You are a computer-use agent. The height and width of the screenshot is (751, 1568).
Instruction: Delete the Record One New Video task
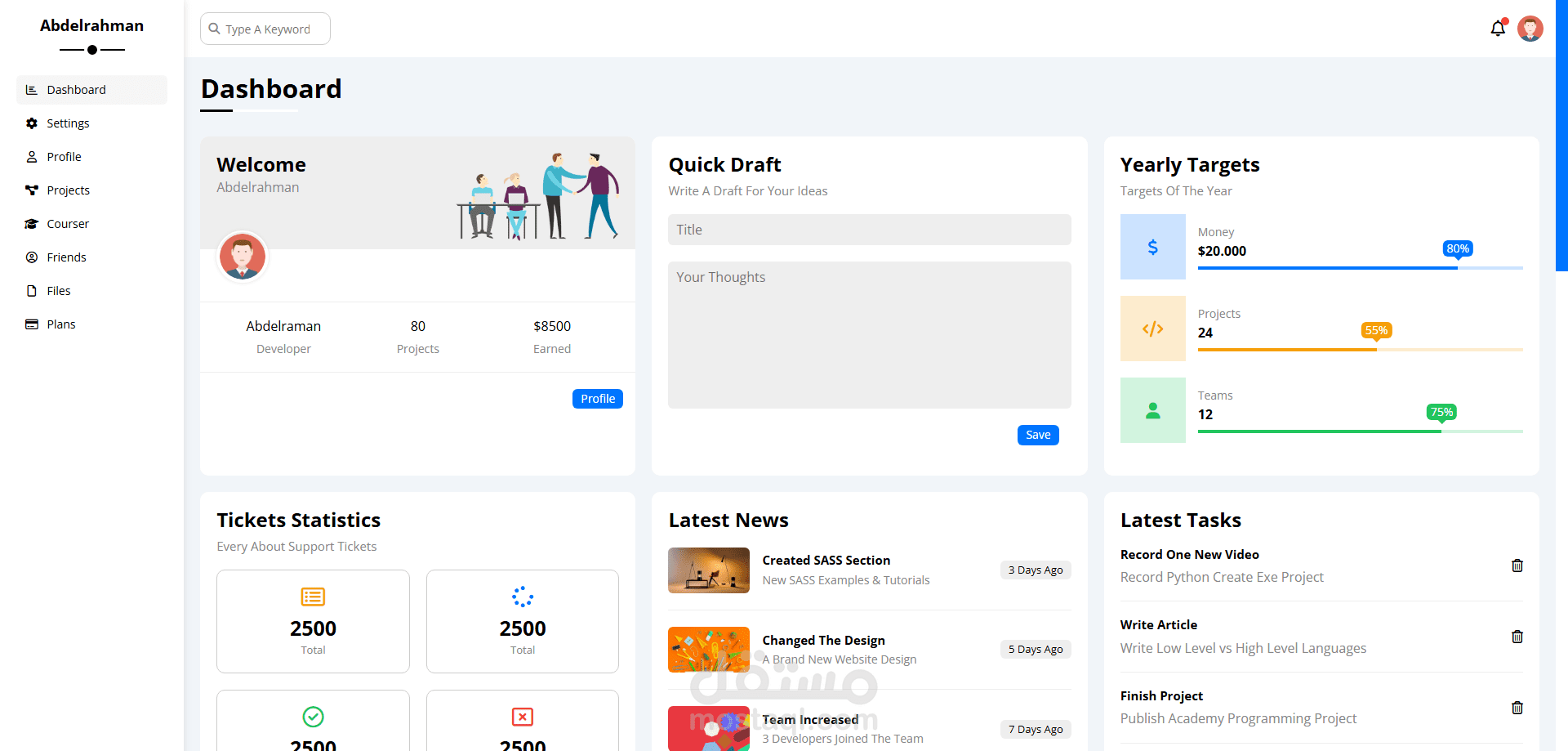1517,565
